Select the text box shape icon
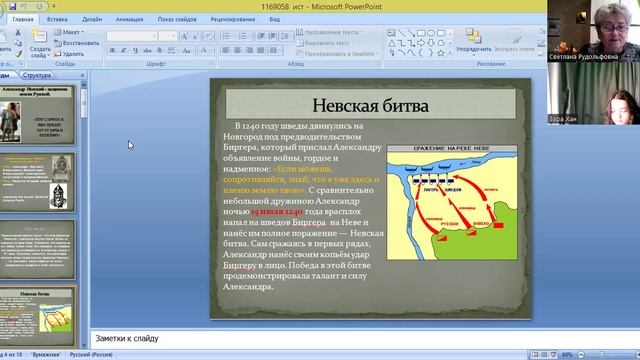This screenshot has width=640, height=360. 391,33
